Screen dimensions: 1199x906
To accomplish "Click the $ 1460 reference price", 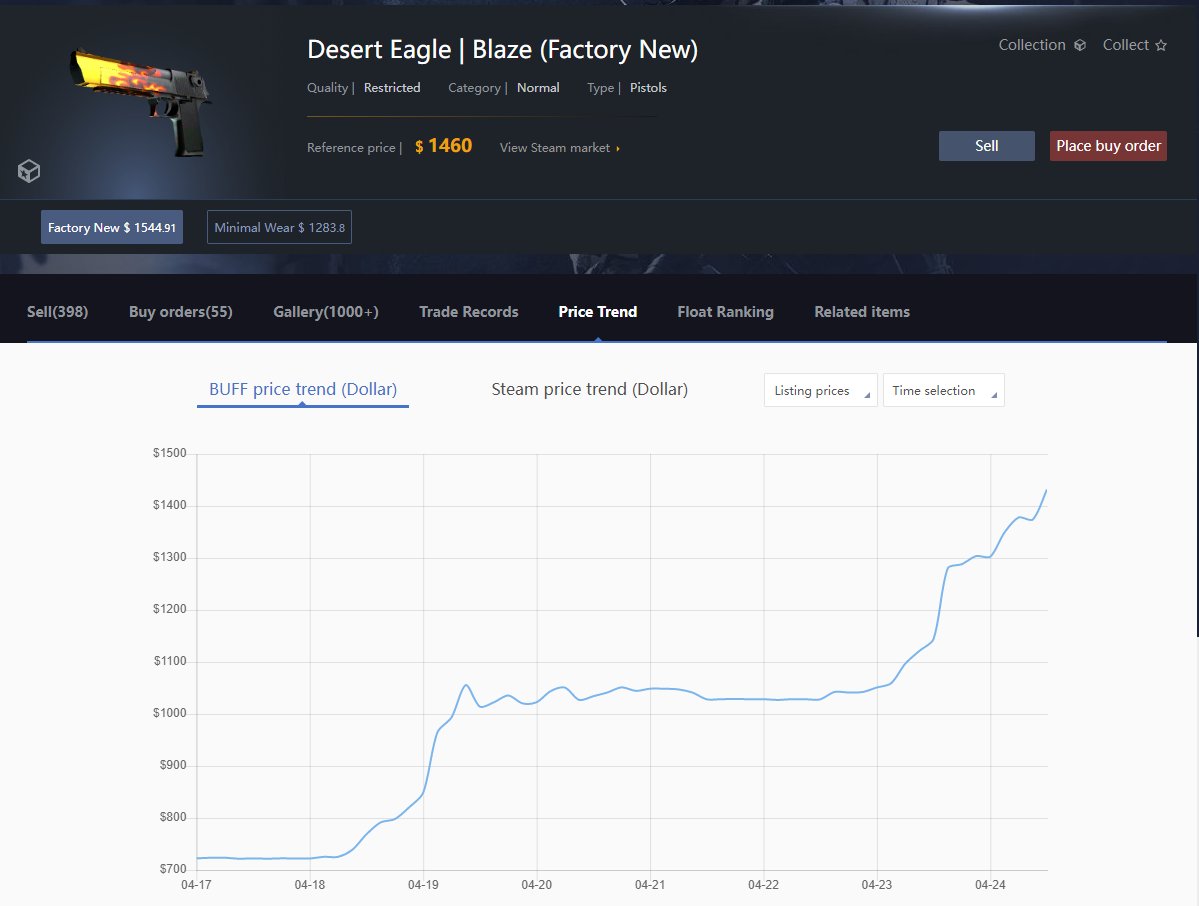I will point(444,146).
